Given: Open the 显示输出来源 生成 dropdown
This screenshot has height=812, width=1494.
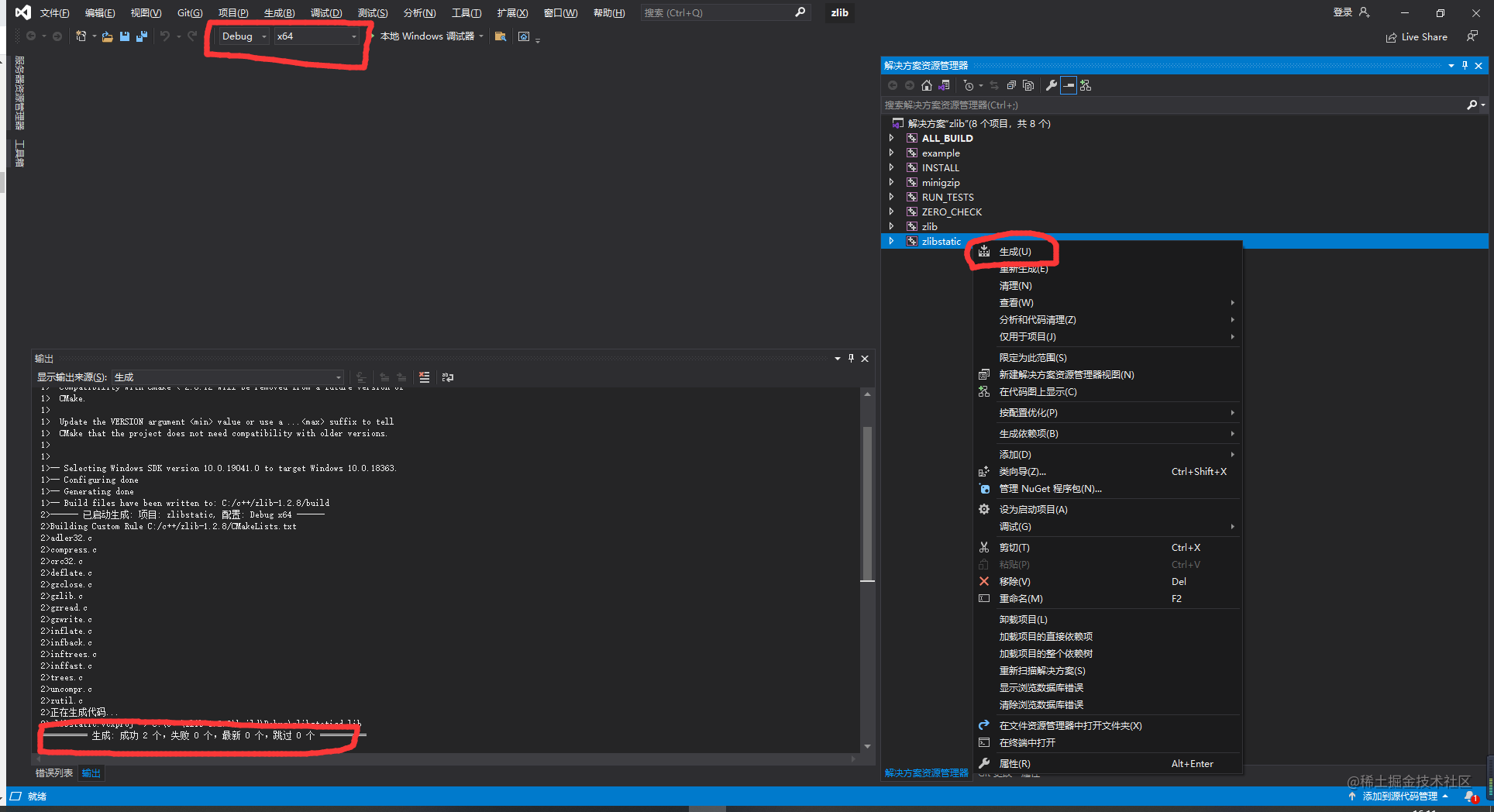Looking at the screenshot, I should point(228,377).
